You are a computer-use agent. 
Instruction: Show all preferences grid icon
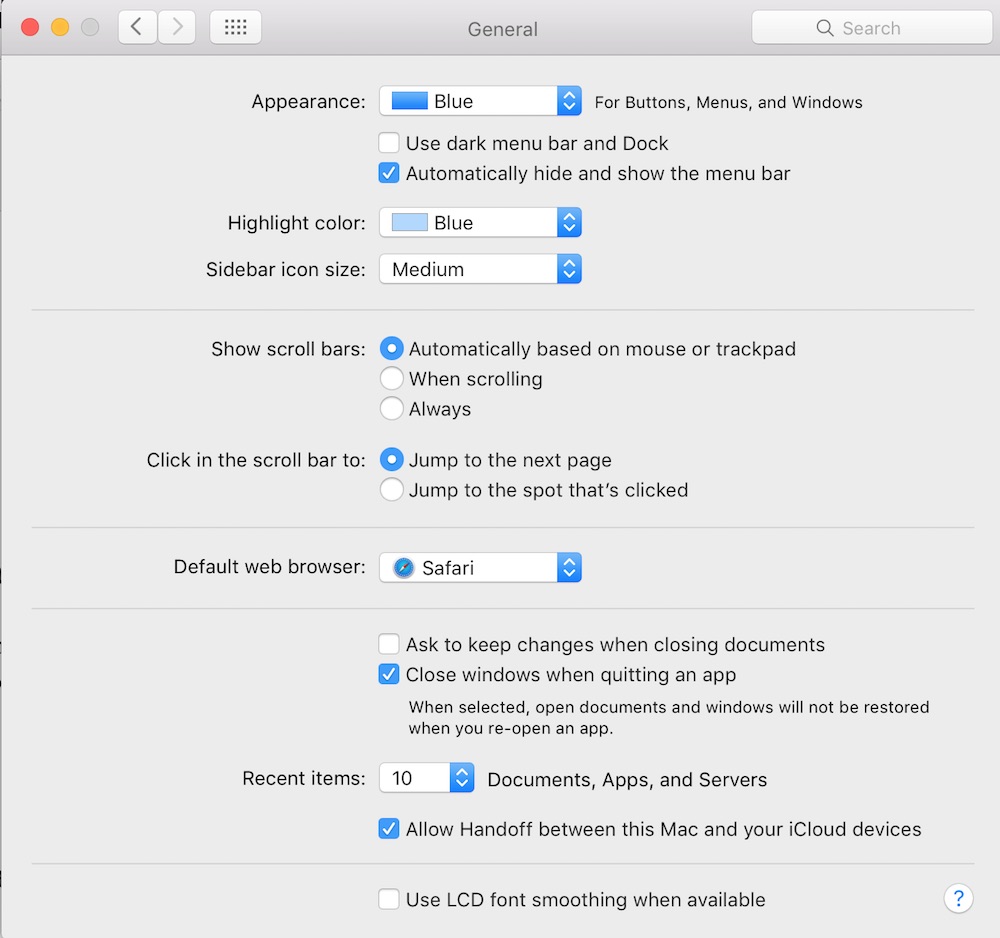coord(235,28)
